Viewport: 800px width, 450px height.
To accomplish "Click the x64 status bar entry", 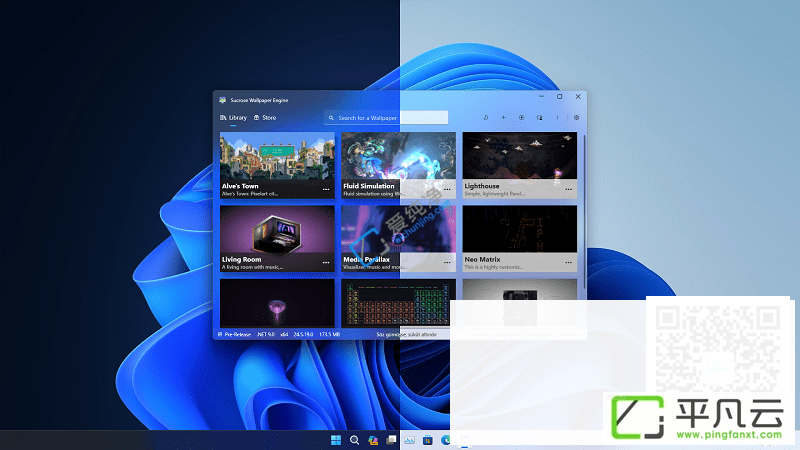I will 284,335.
